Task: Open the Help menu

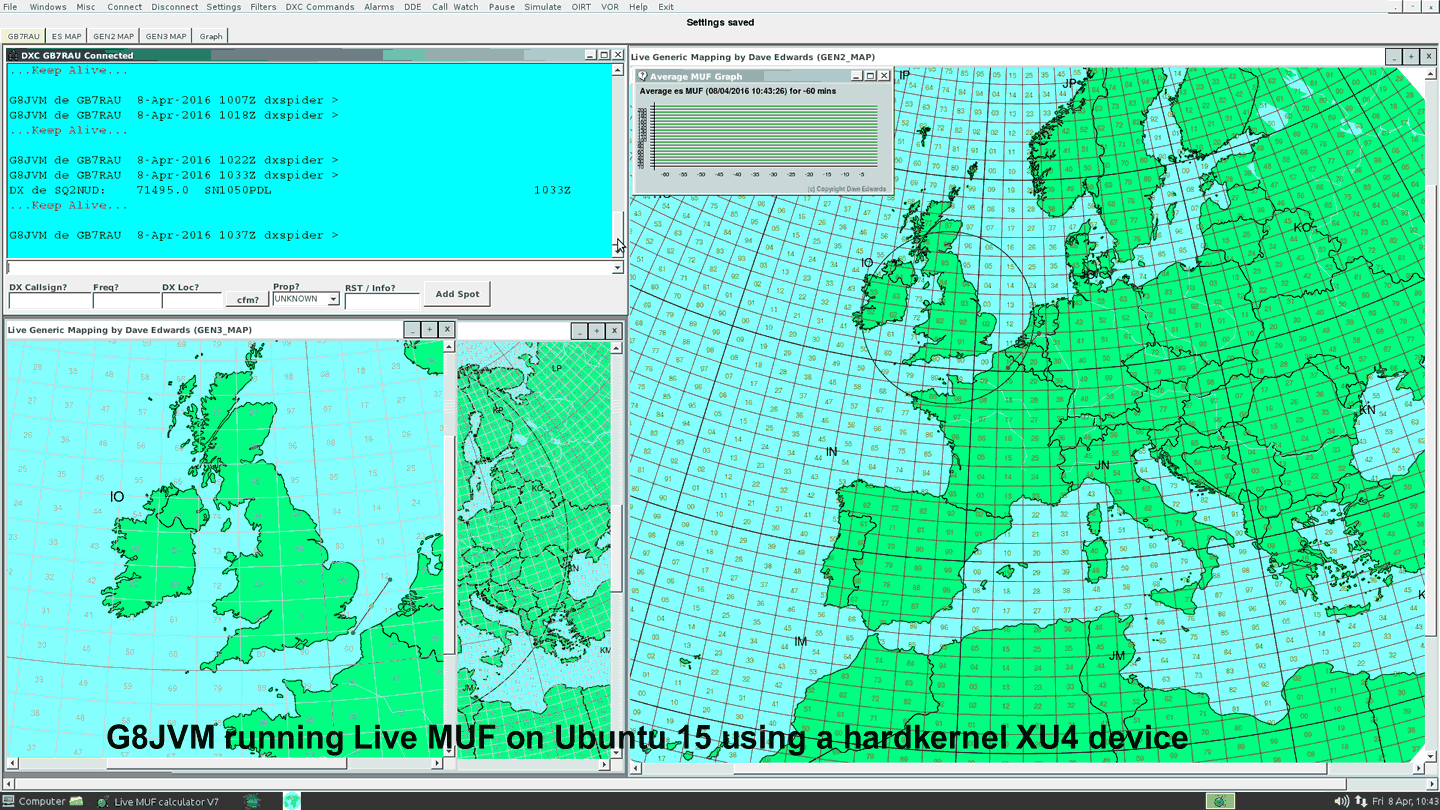Action: coord(638,7)
